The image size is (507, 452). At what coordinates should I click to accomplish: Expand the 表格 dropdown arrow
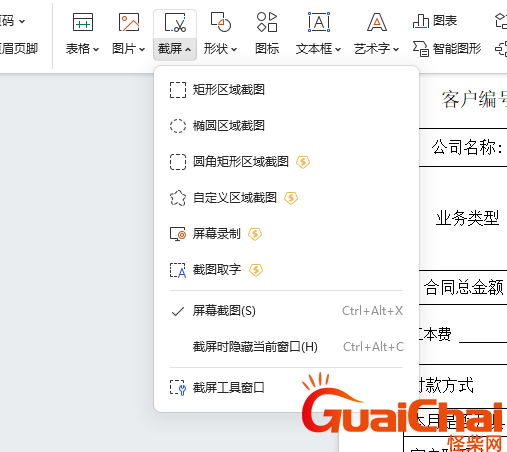[x=96, y=50]
